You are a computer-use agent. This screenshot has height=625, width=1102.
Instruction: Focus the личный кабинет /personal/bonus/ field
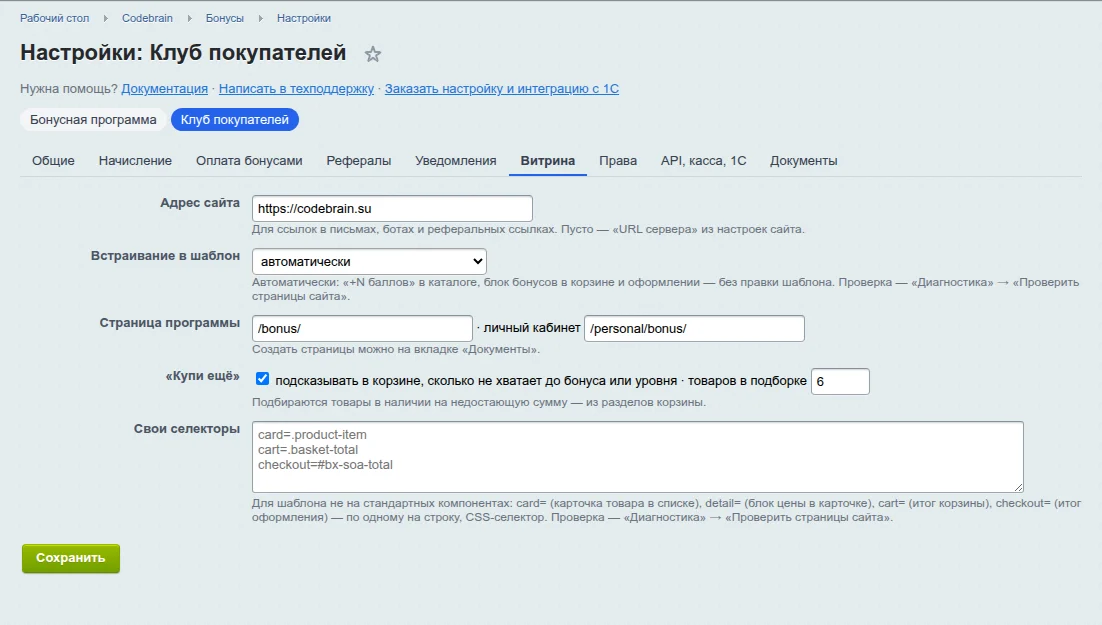[x=694, y=328]
